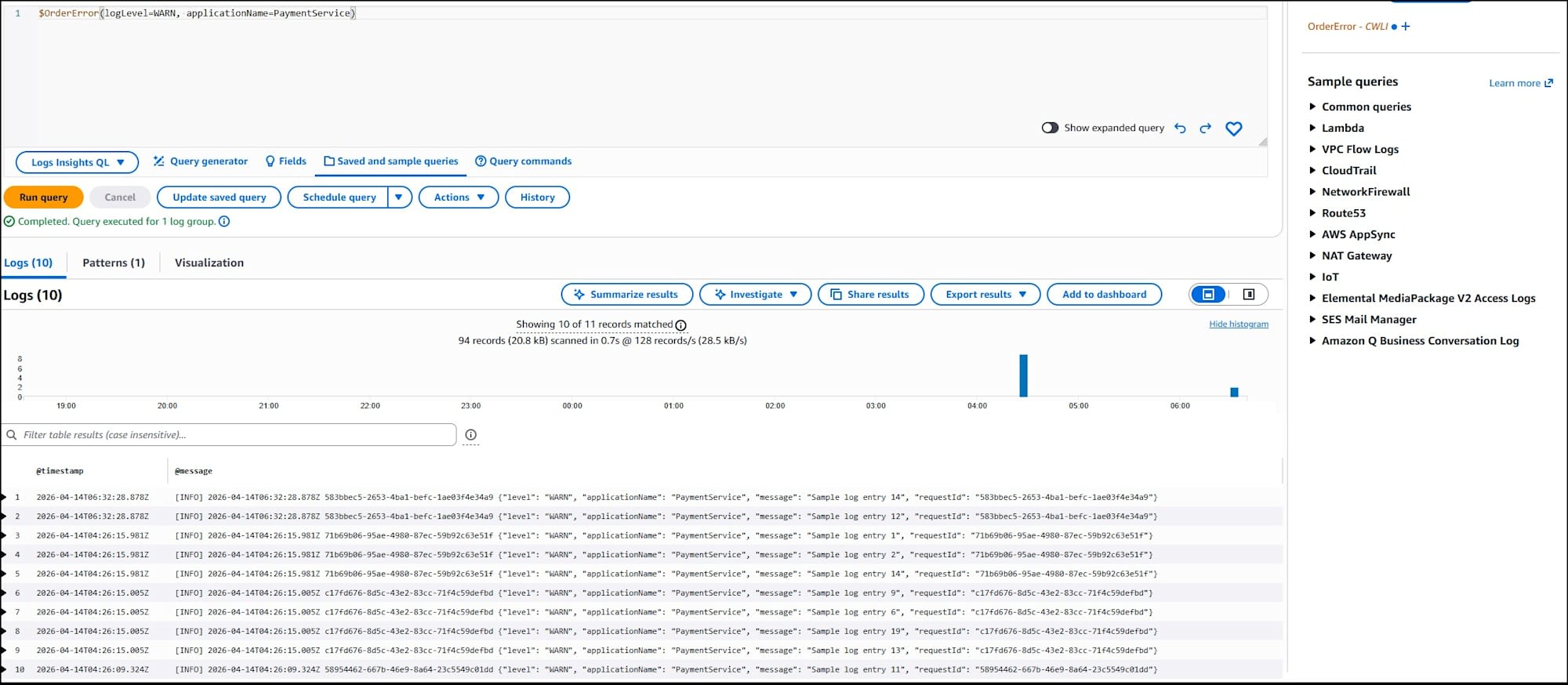Screen dimensions: 1568x685
Task: Open the Query generator
Action: (201, 161)
